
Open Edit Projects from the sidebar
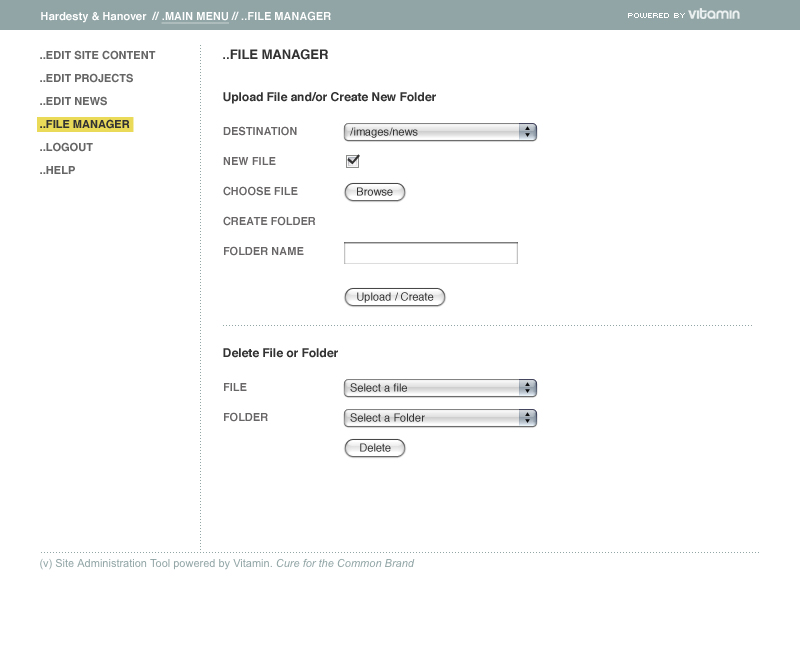pos(87,78)
